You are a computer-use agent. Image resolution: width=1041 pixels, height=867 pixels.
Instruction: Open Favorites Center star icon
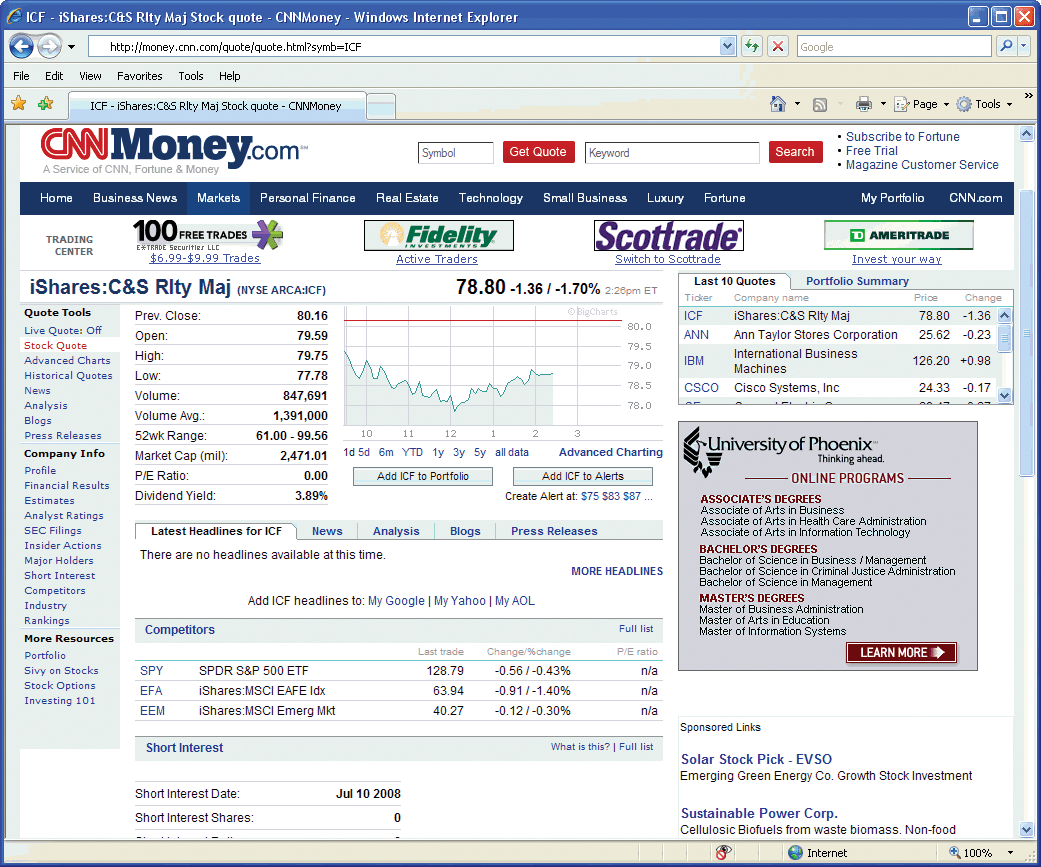[18, 104]
